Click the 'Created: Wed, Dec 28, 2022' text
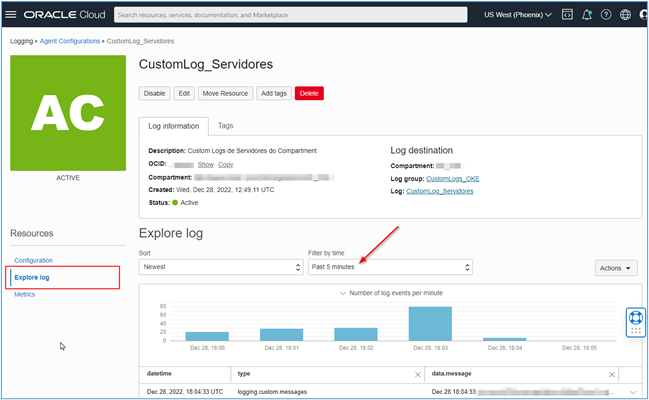 [x=211, y=190]
